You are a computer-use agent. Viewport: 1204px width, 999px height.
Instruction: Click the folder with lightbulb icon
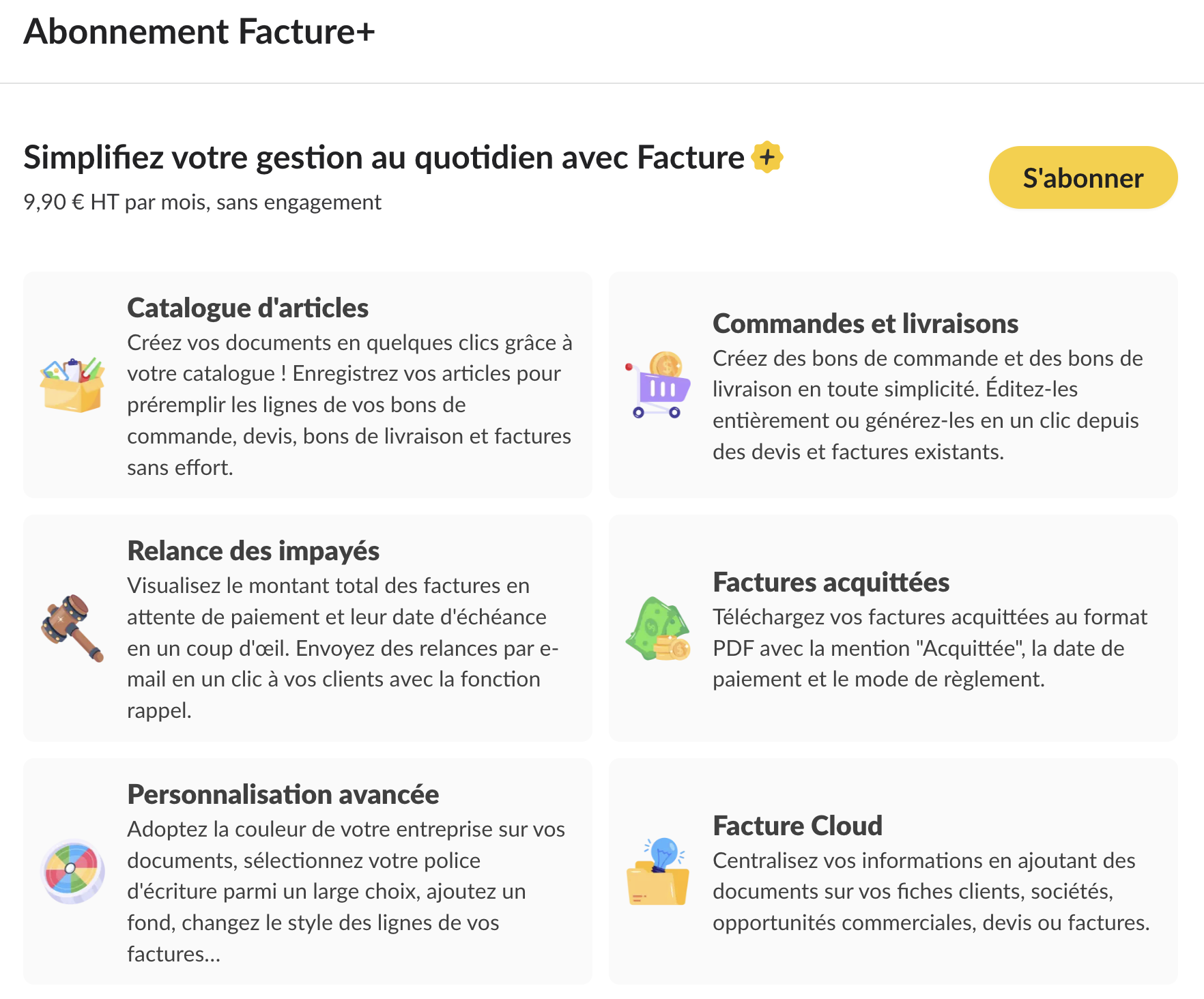[x=658, y=871]
